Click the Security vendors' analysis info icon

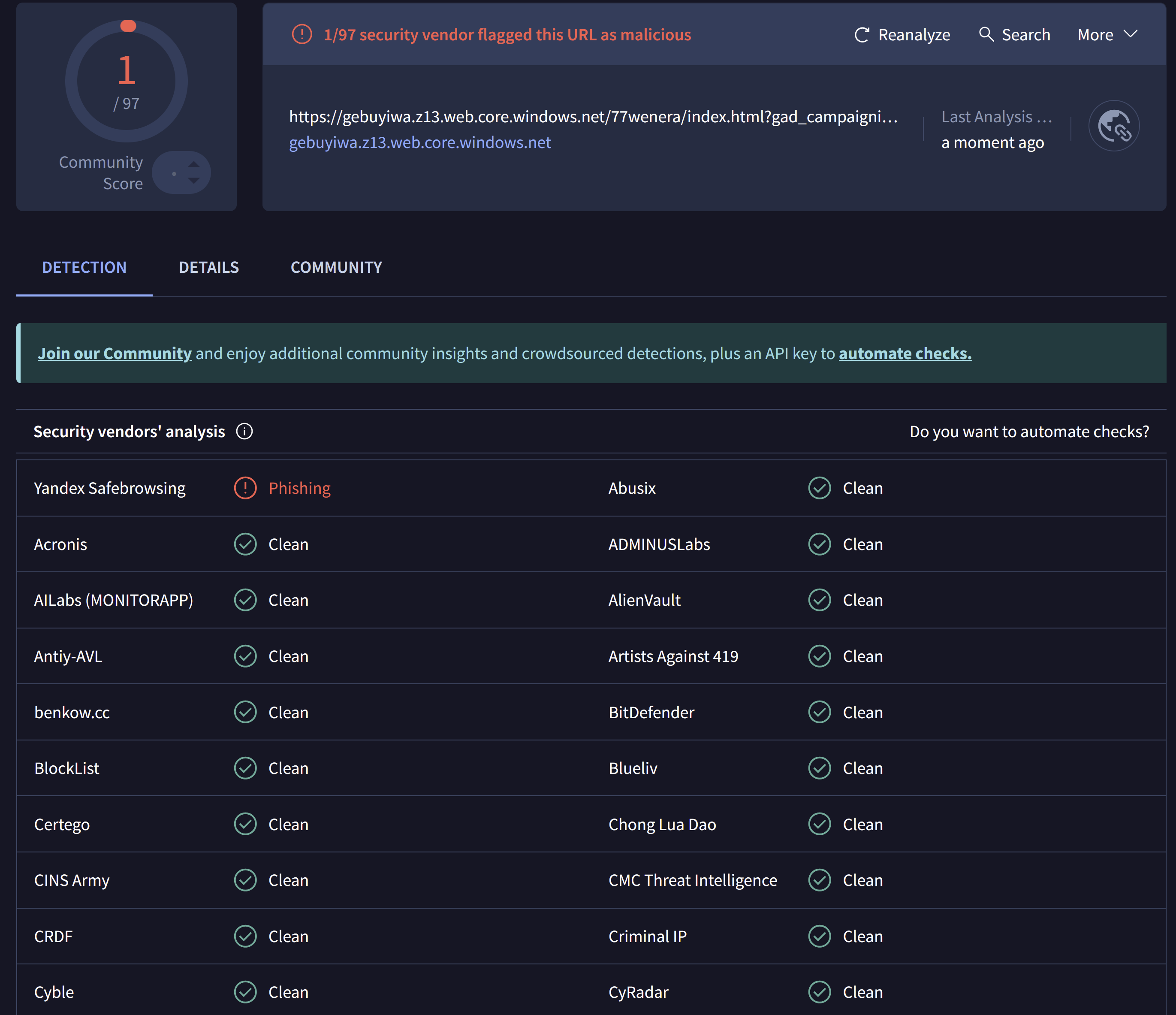244,432
